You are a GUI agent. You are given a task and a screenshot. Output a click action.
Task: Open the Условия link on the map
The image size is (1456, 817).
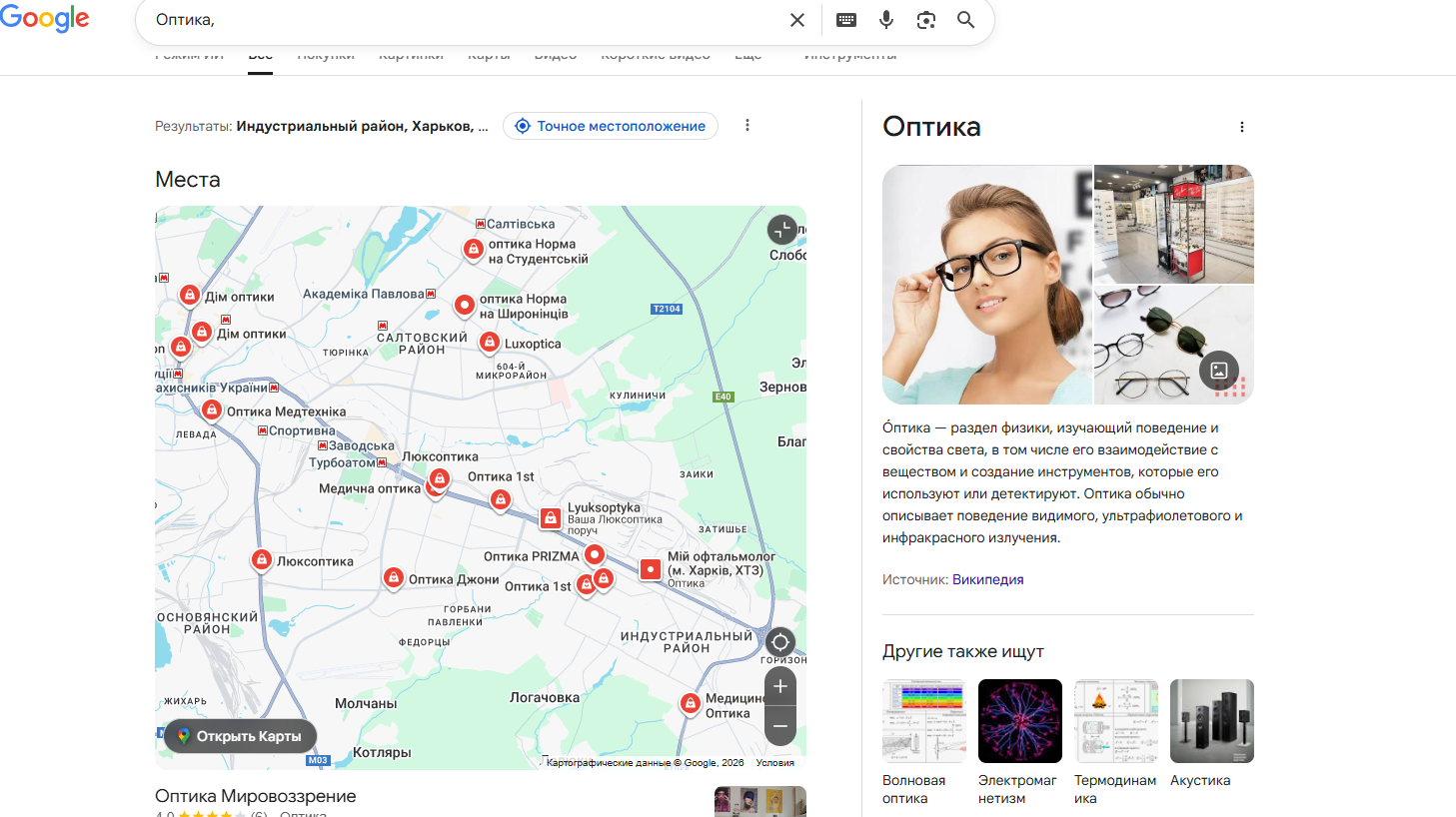click(x=775, y=762)
